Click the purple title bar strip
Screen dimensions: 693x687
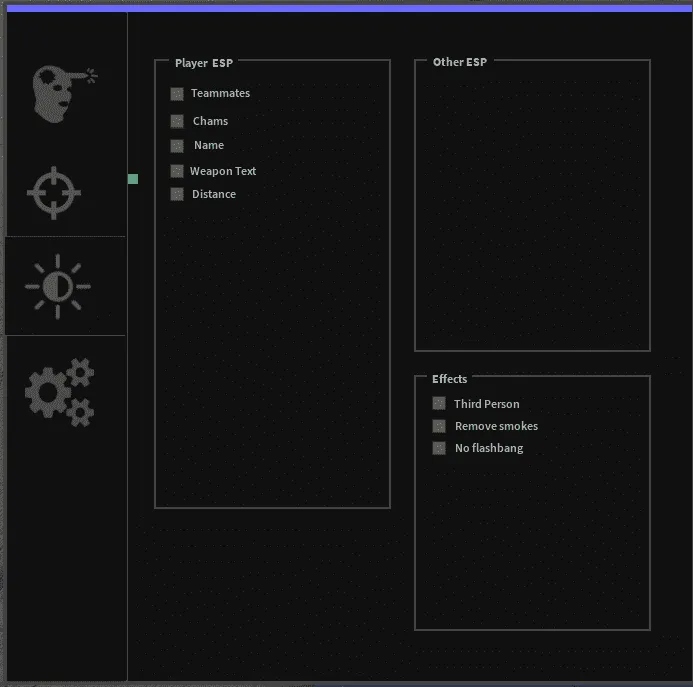point(349,8)
